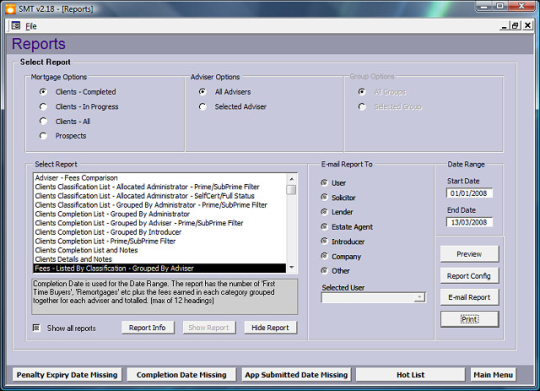
Task: Select Clients - All radio option
Action: 43,121
